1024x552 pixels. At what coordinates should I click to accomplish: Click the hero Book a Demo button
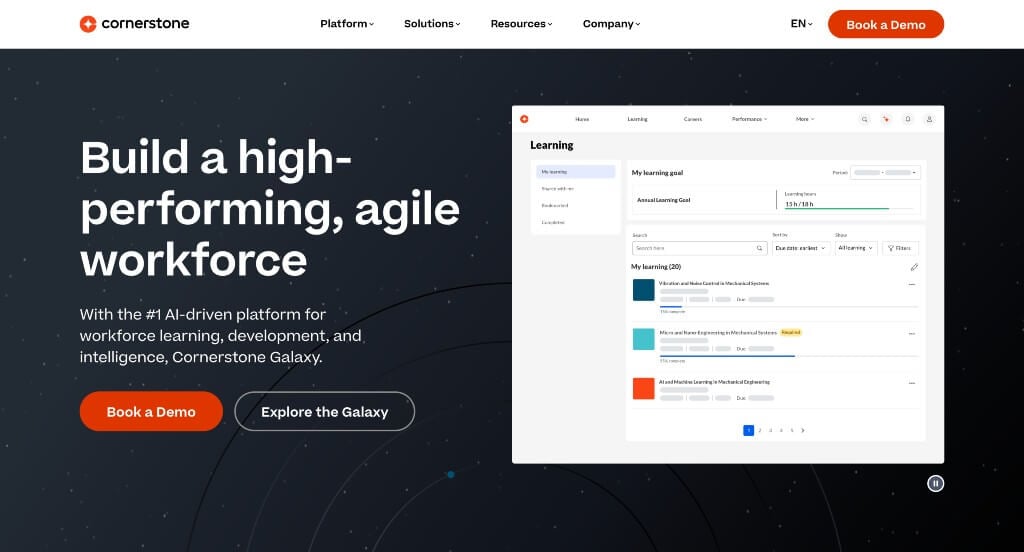tap(151, 412)
